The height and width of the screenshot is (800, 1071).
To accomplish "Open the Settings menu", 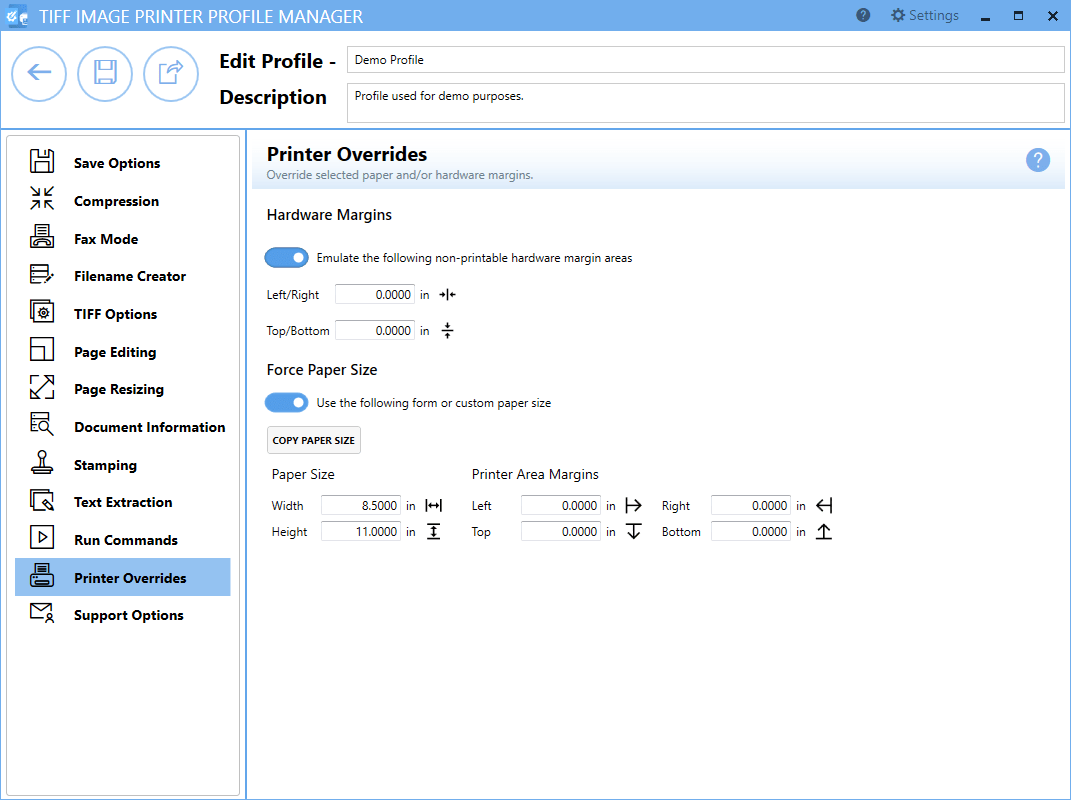I will click(x=924, y=15).
